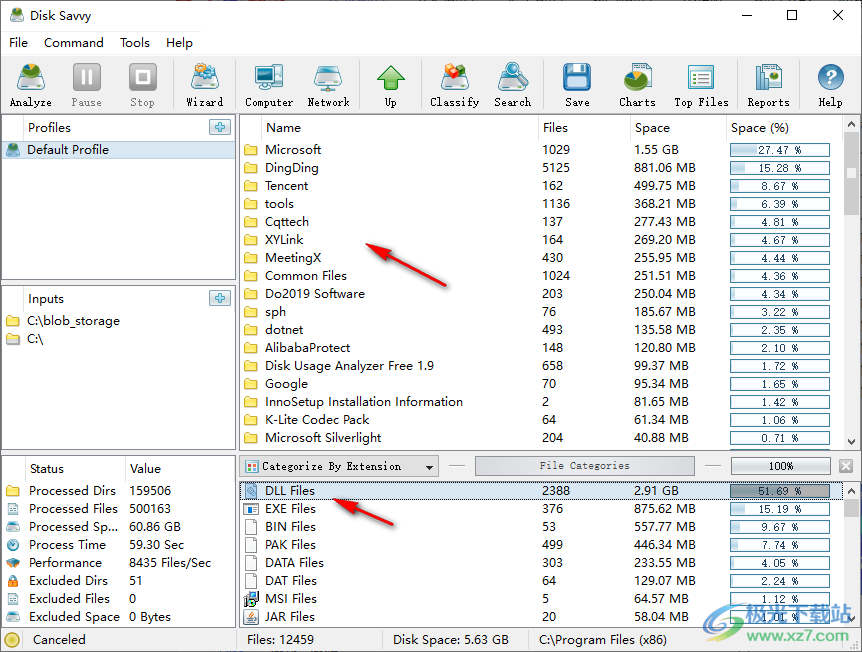The image size is (862, 652).
Task: Click the DingDing 15.28 % space bar
Action: (780, 168)
